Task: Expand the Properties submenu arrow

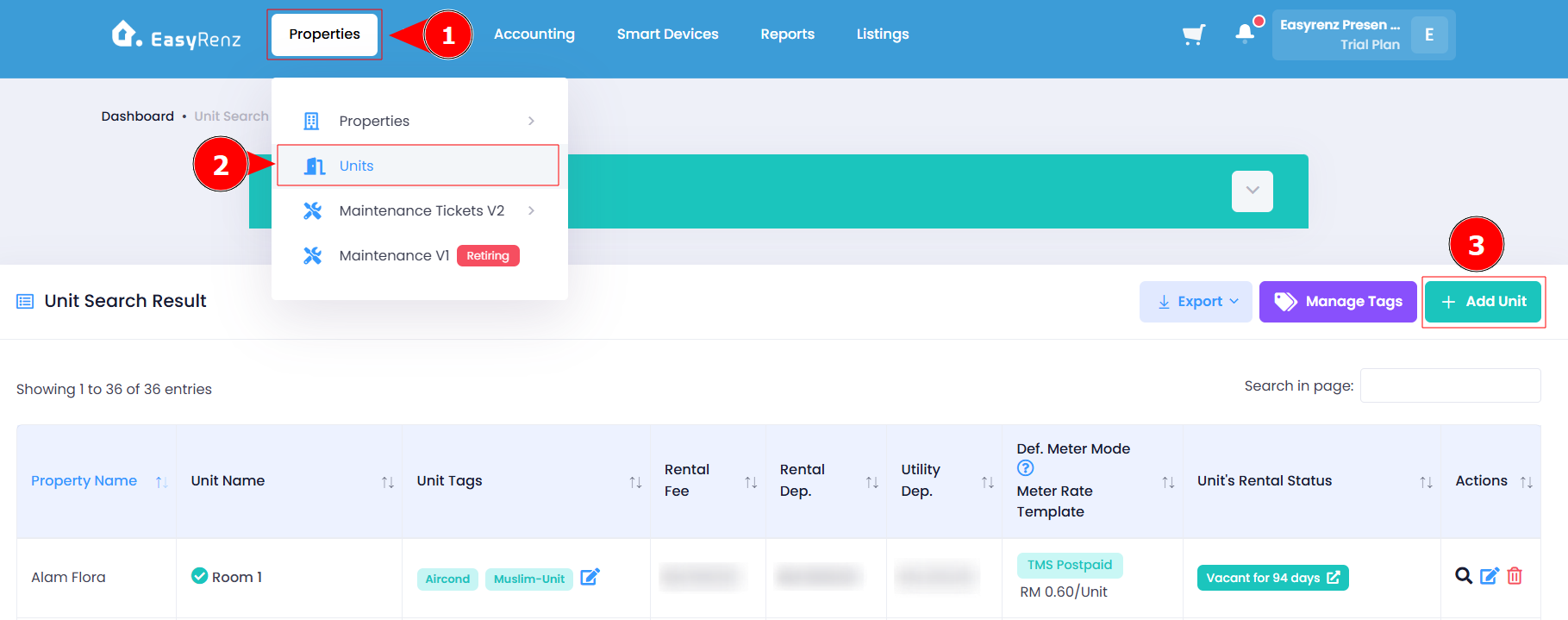Action: point(531,121)
